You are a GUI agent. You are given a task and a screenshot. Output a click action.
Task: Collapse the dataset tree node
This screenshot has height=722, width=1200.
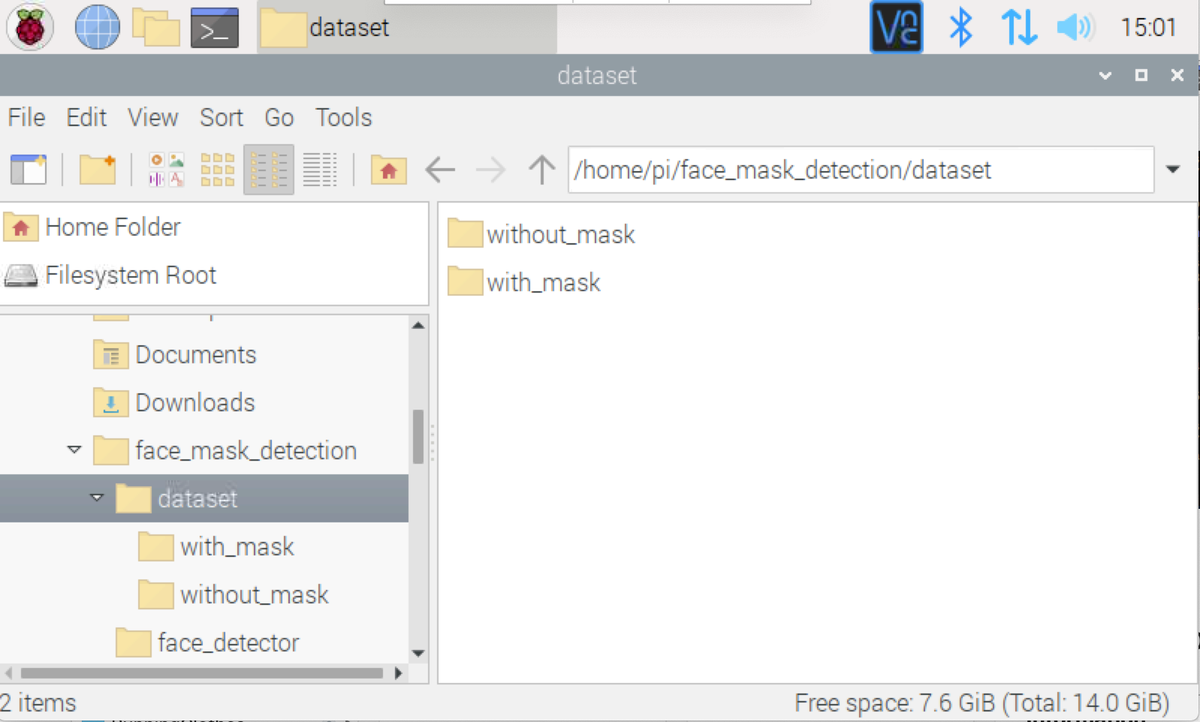coord(97,498)
